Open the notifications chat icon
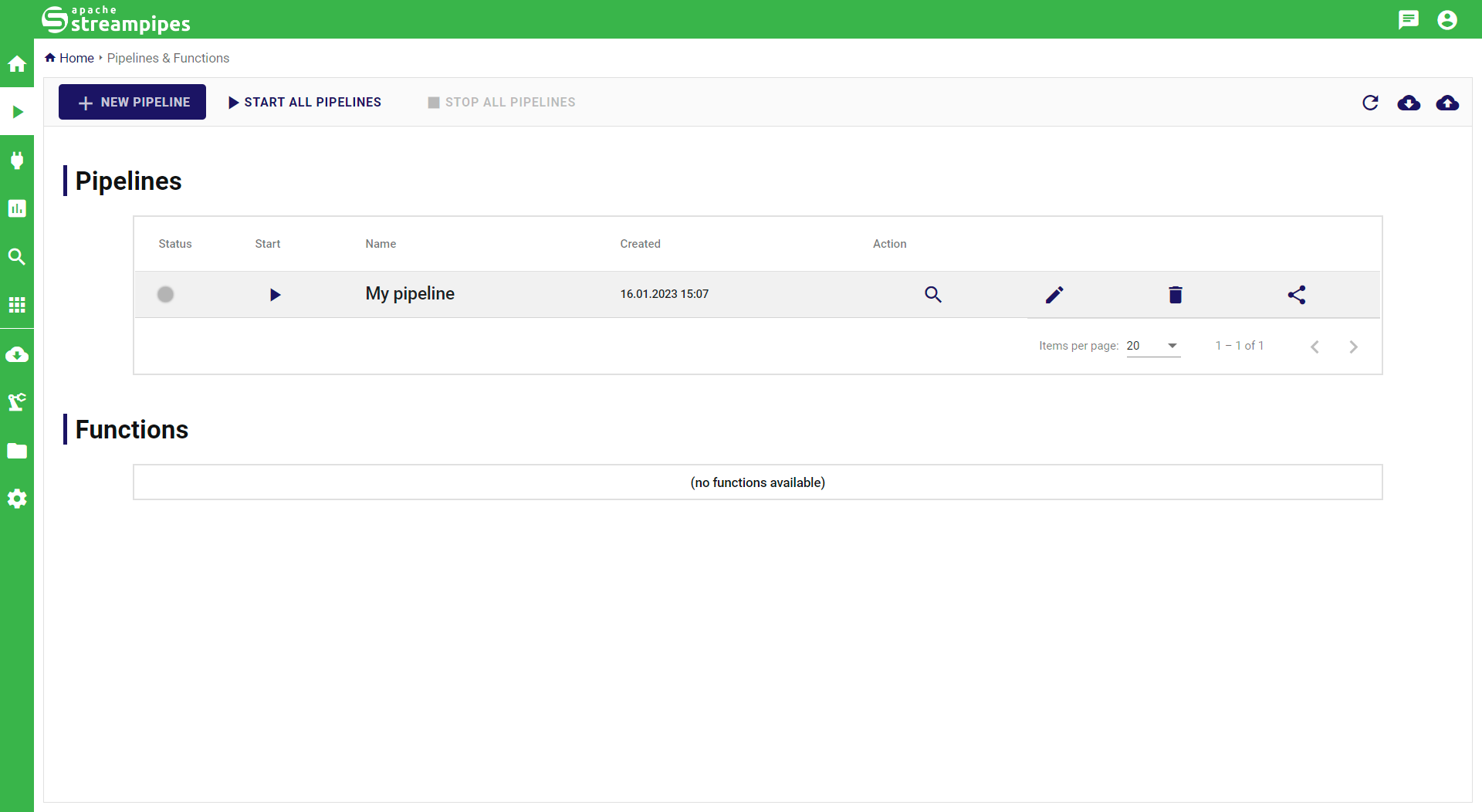 tap(1408, 20)
